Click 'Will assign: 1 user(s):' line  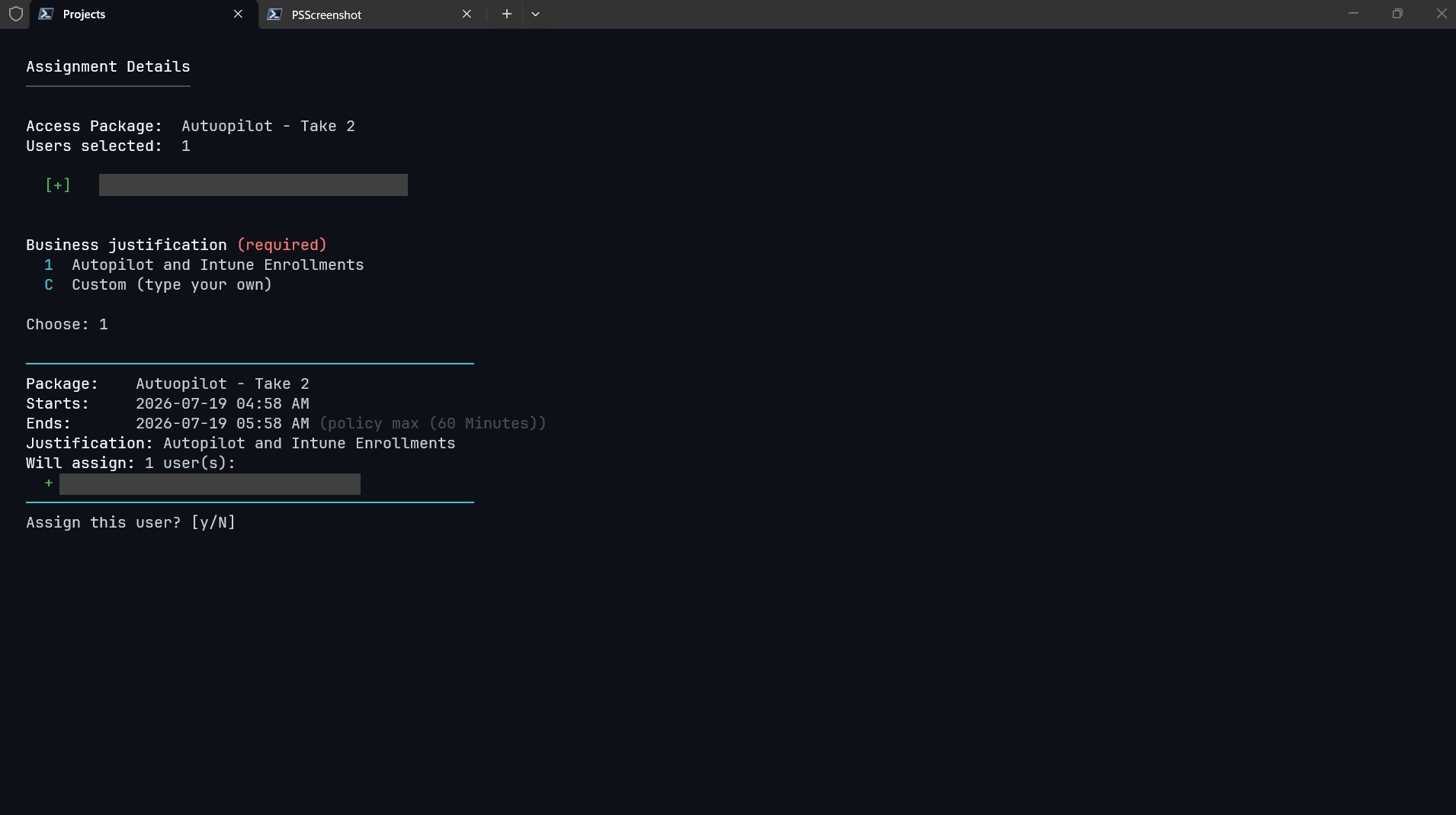(131, 464)
